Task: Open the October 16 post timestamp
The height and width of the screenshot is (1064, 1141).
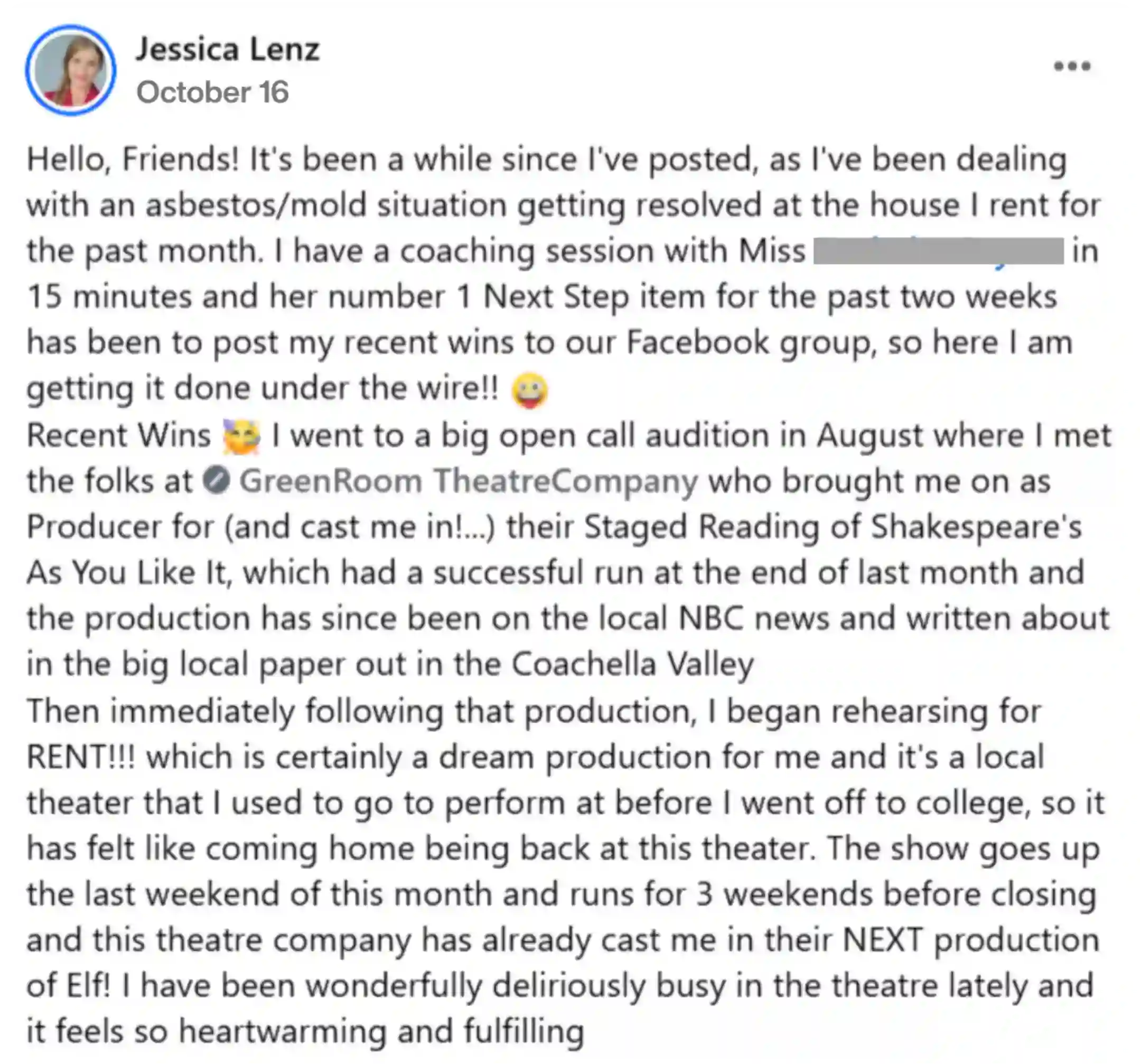Action: pos(212,92)
